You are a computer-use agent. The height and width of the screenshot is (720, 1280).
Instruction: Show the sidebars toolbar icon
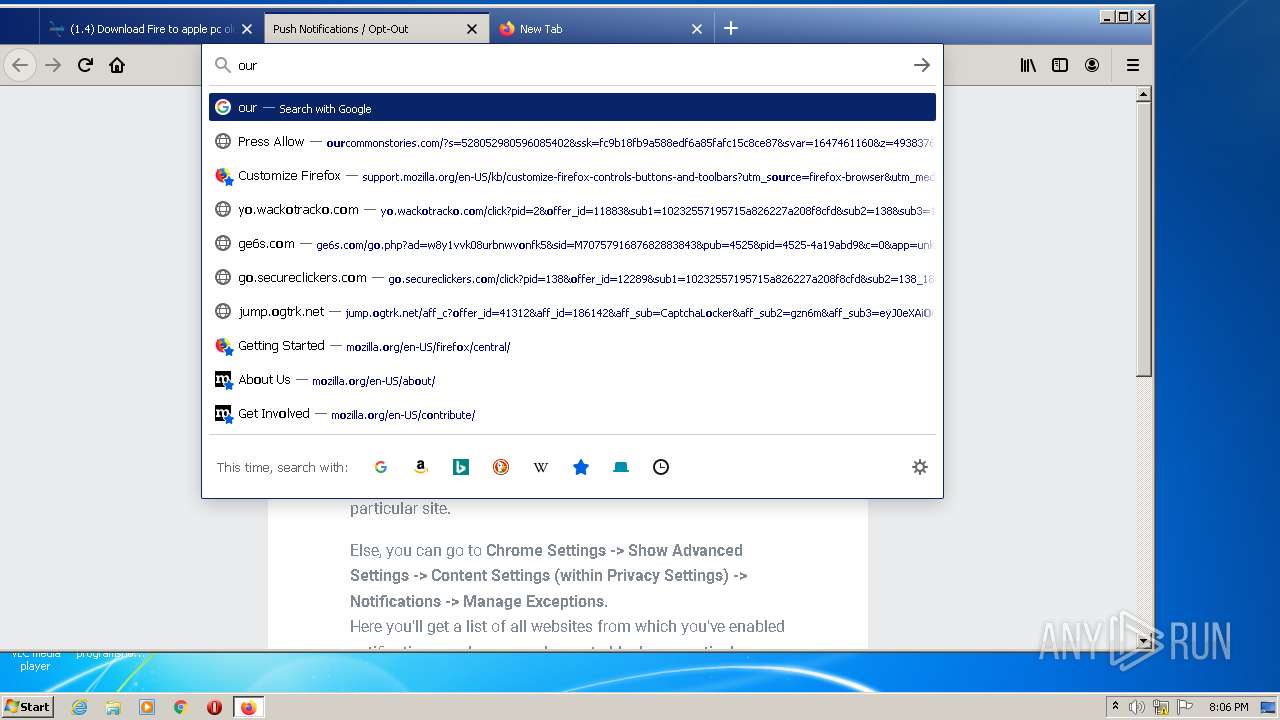click(1060, 65)
